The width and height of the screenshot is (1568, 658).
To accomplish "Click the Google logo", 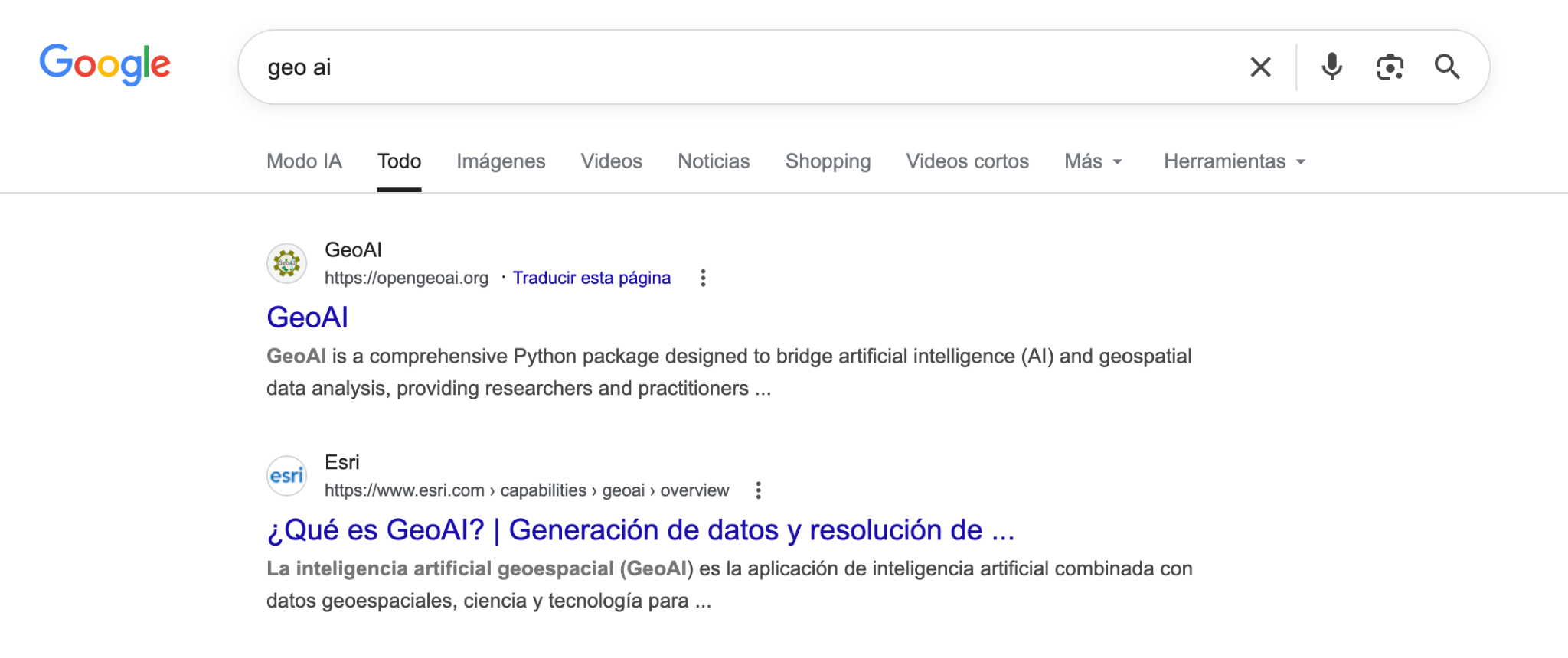I will point(105,64).
